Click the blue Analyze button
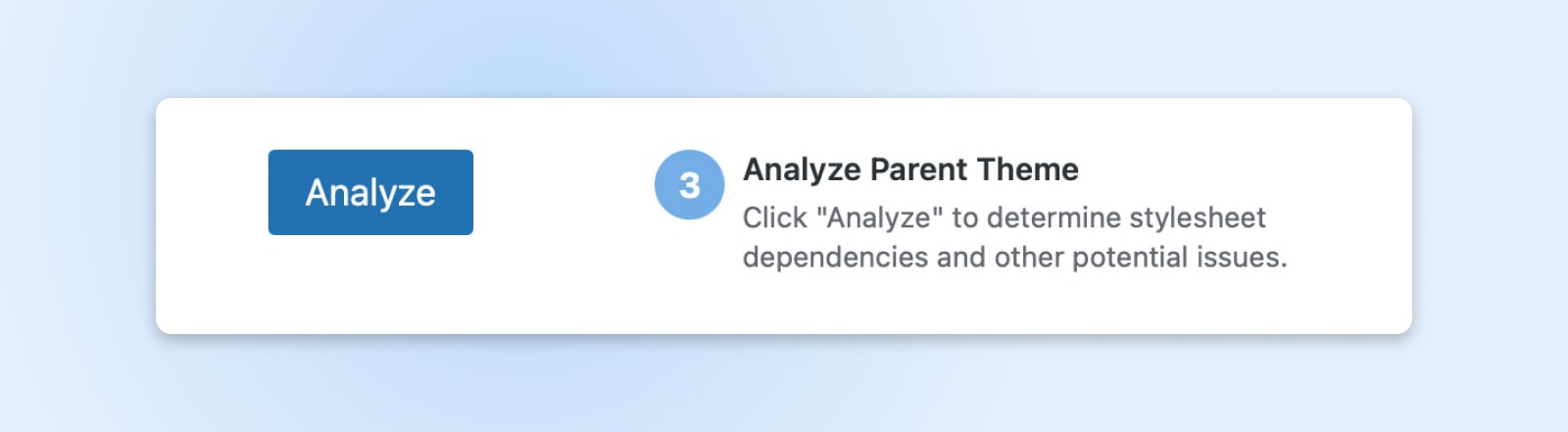 pyautogui.click(x=370, y=192)
